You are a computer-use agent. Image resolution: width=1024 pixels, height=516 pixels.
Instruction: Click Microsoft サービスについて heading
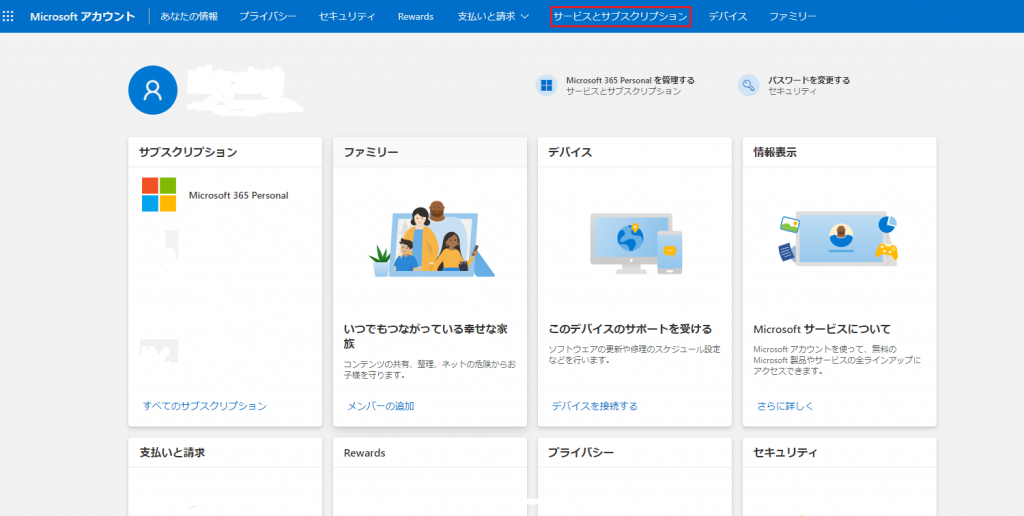tap(822, 329)
